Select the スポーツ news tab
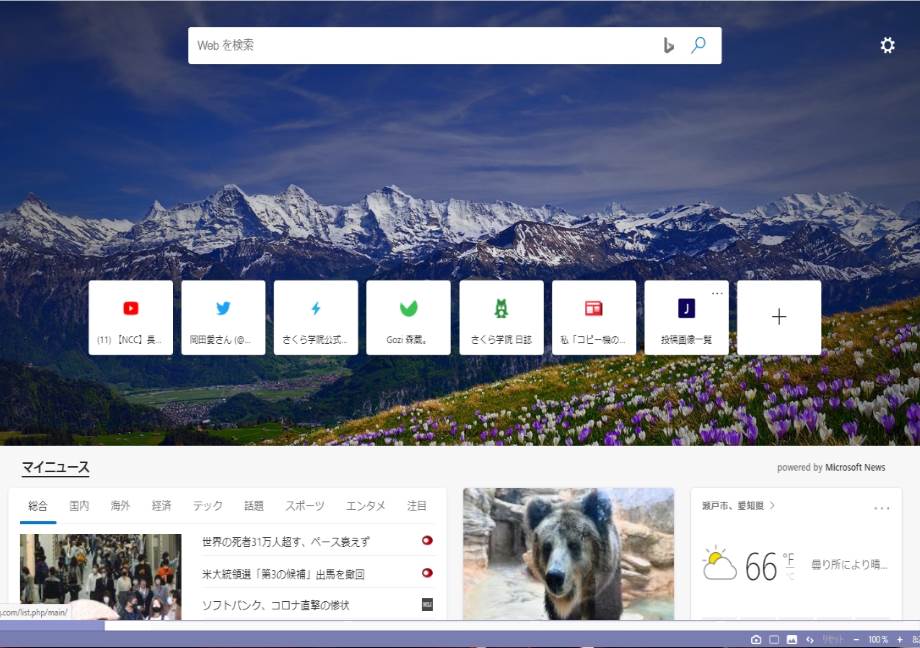920x648 pixels. (304, 506)
